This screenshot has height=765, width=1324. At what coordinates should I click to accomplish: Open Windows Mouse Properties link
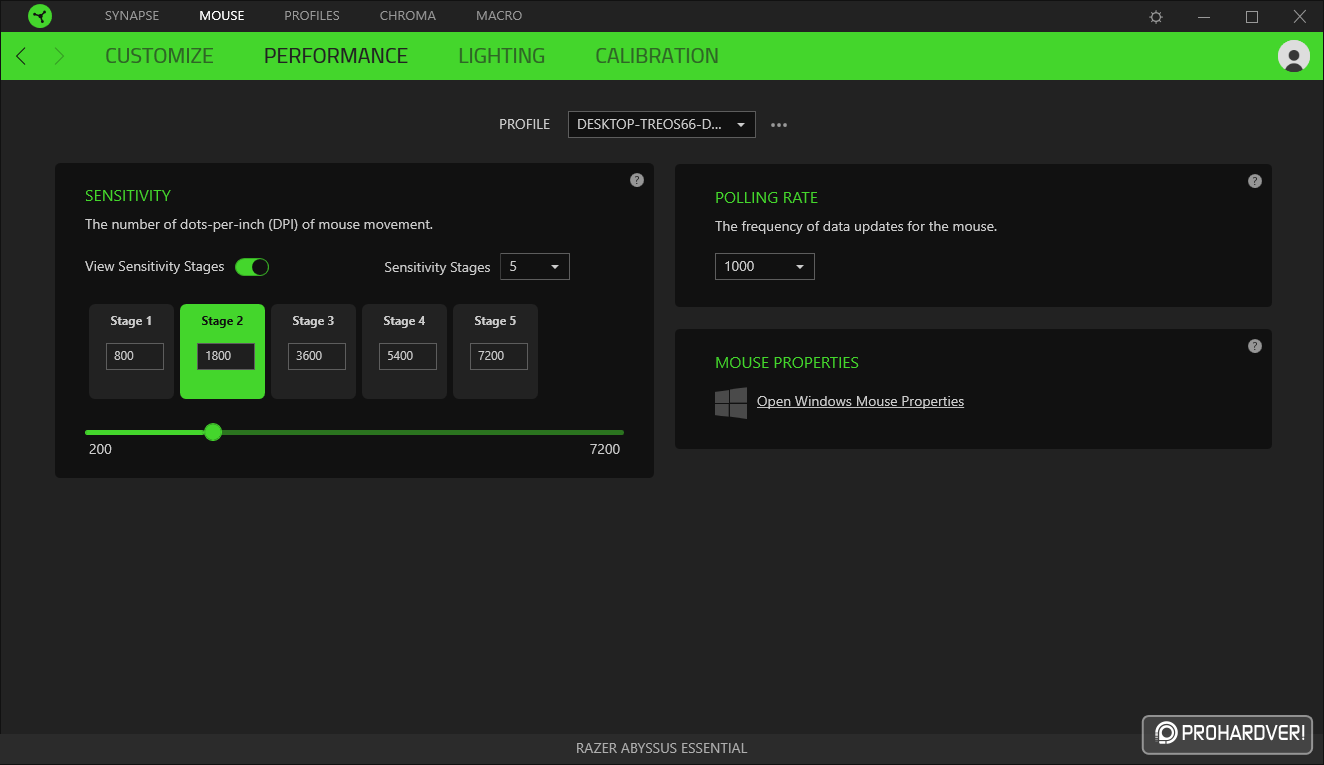(x=860, y=401)
